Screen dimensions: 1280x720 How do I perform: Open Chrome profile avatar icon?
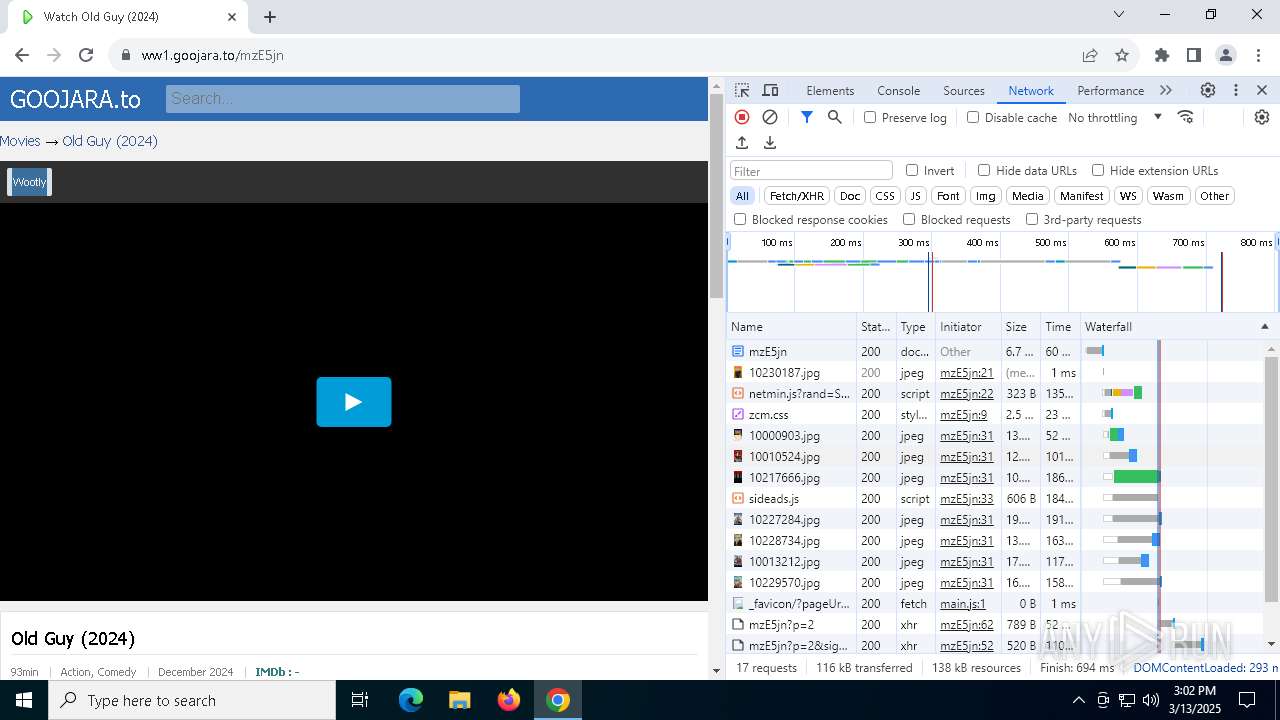pos(1226,55)
